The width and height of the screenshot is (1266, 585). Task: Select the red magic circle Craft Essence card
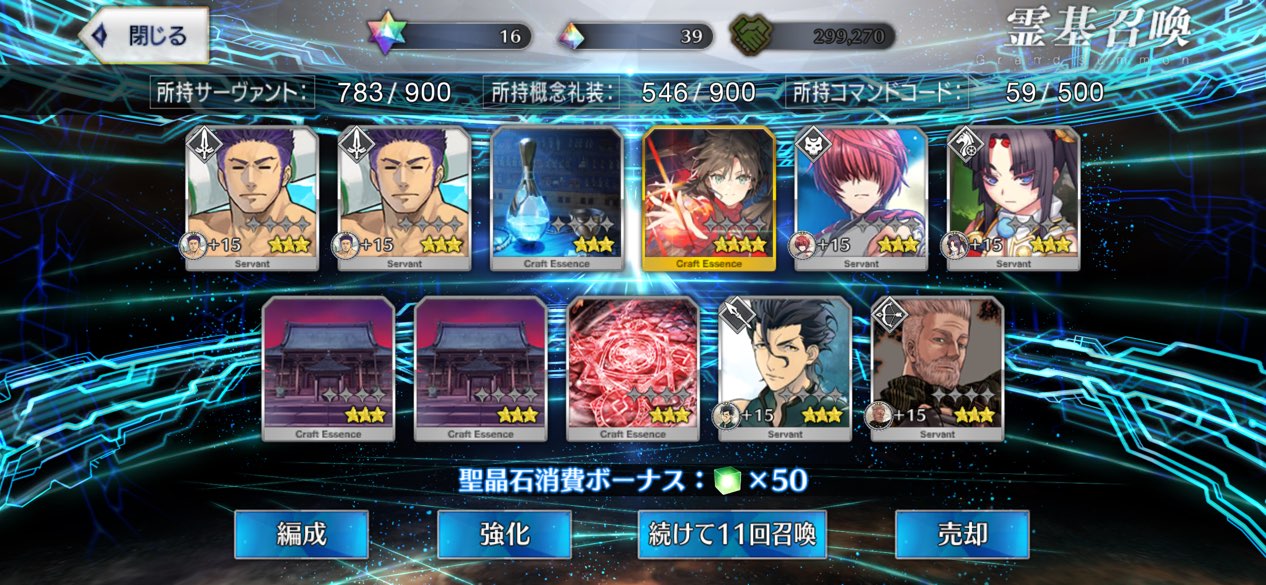[633, 368]
